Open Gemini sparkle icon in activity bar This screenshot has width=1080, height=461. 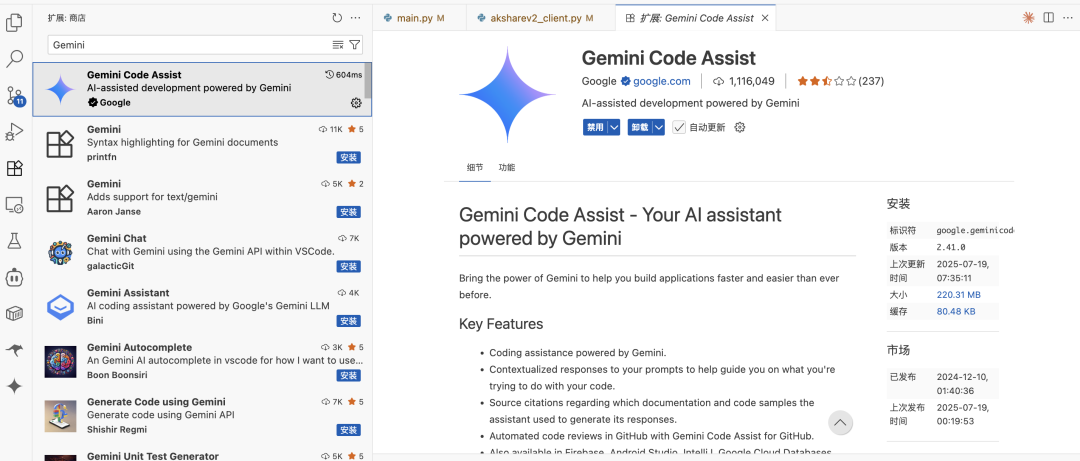point(15,386)
